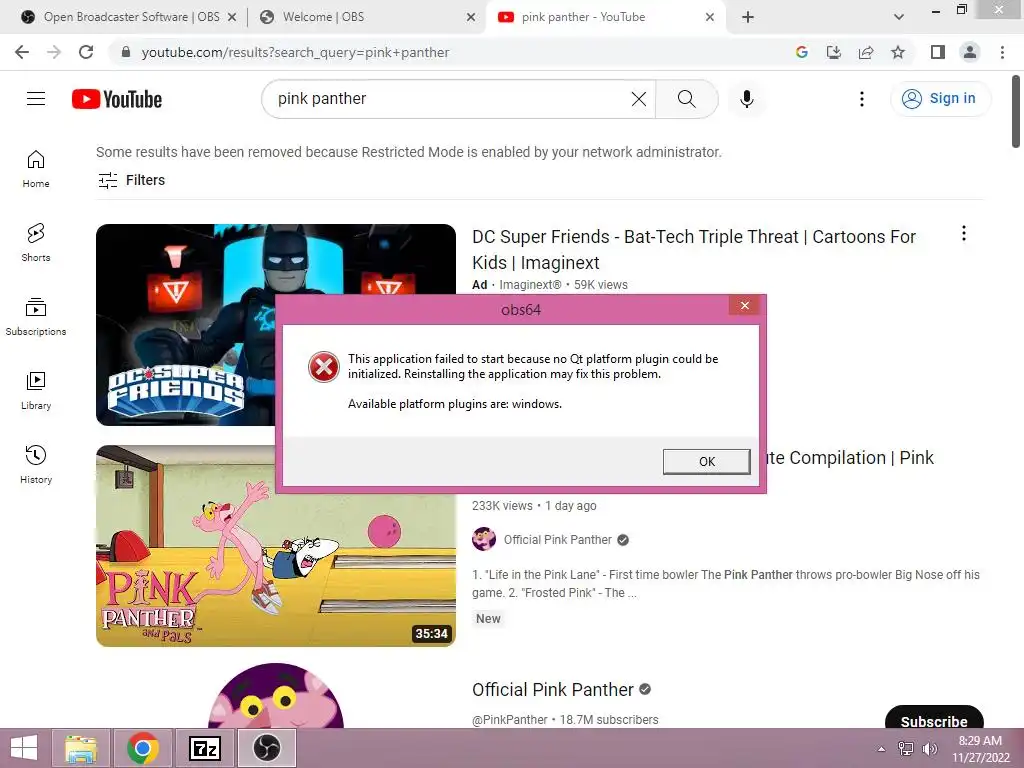The width and height of the screenshot is (1024, 768).
Task: Open the volume tray icon
Action: point(929,748)
